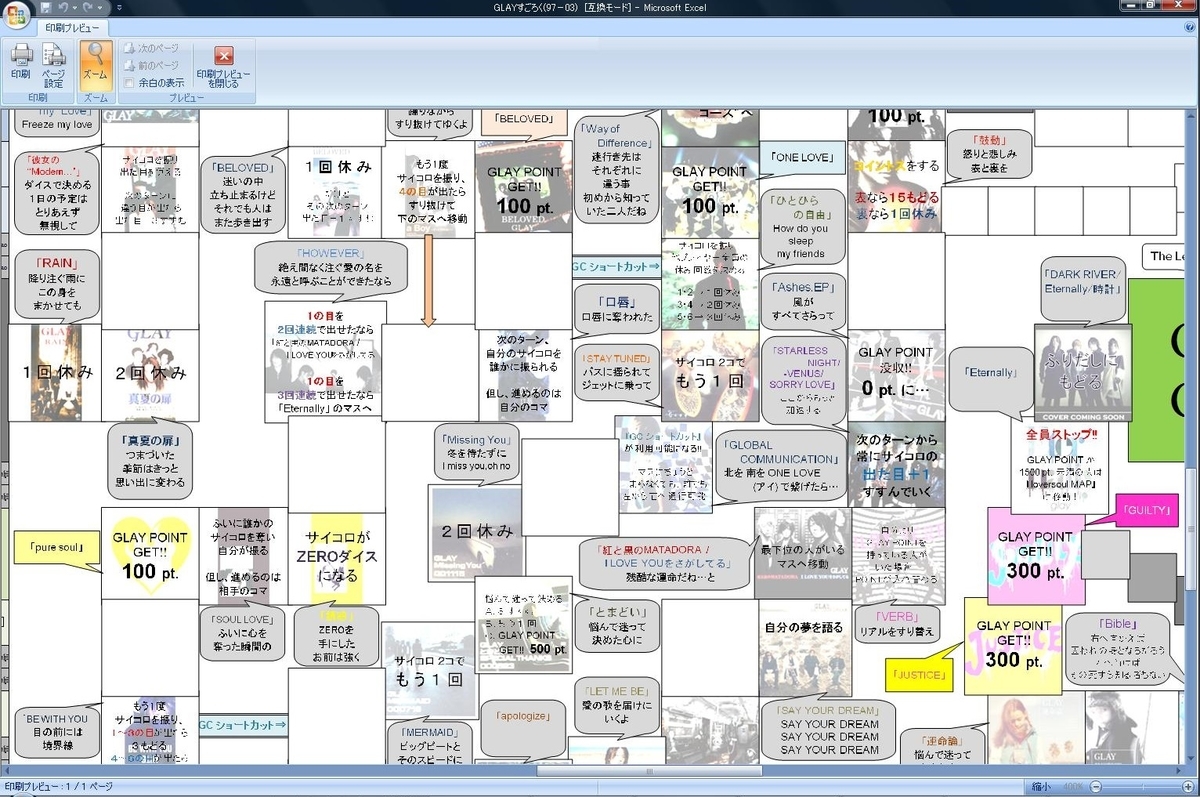Click the 「鼓動」 speech bubble
The width and height of the screenshot is (1200, 797).
tap(988, 155)
